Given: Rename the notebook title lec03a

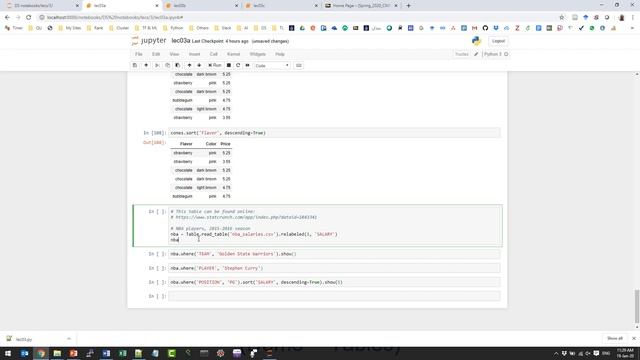Looking at the screenshot, I should pyautogui.click(x=181, y=41).
